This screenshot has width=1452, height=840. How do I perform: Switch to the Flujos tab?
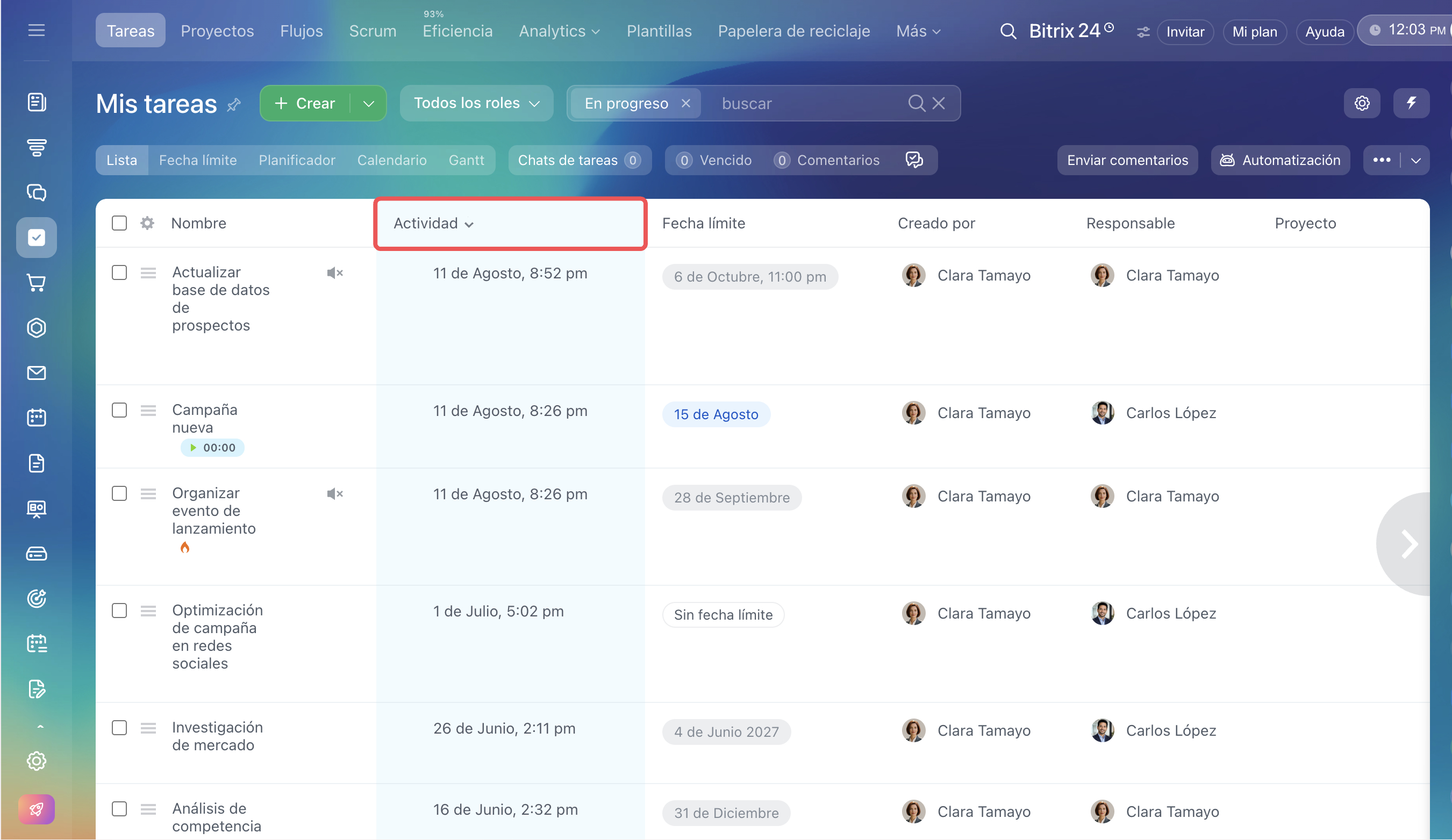pyautogui.click(x=302, y=31)
